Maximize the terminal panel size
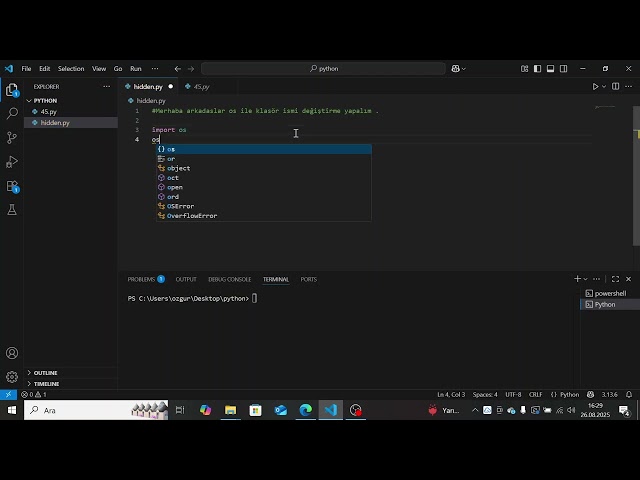640x480 pixels. coord(616,279)
